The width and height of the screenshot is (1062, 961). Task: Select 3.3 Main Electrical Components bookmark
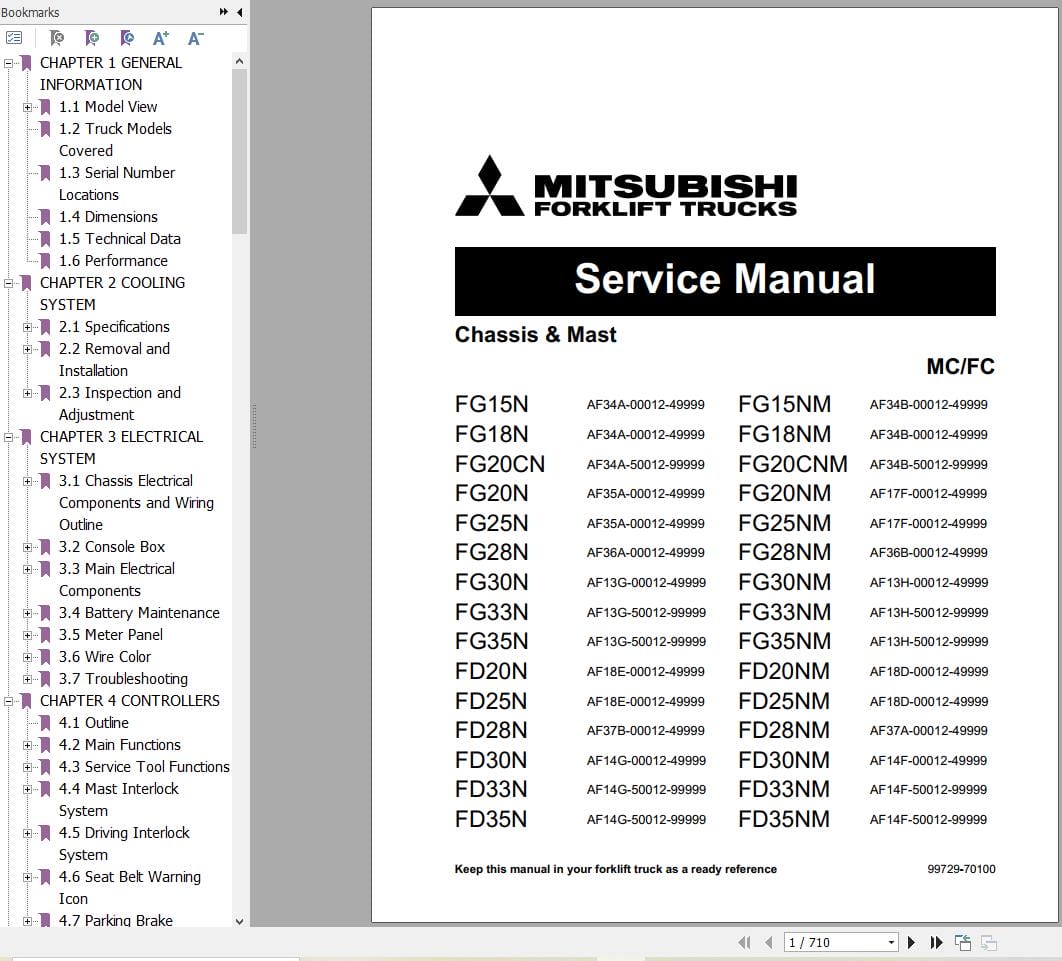(116, 580)
